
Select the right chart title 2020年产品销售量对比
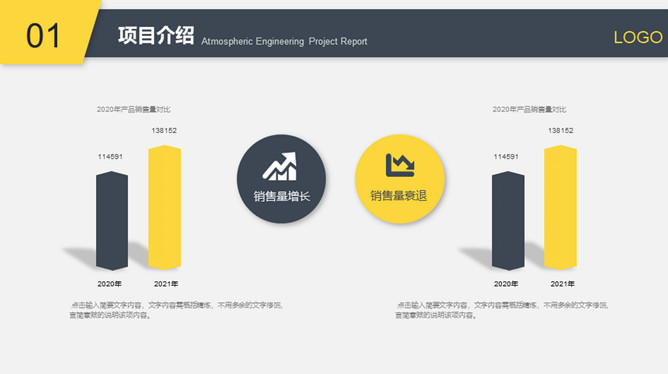530,109
